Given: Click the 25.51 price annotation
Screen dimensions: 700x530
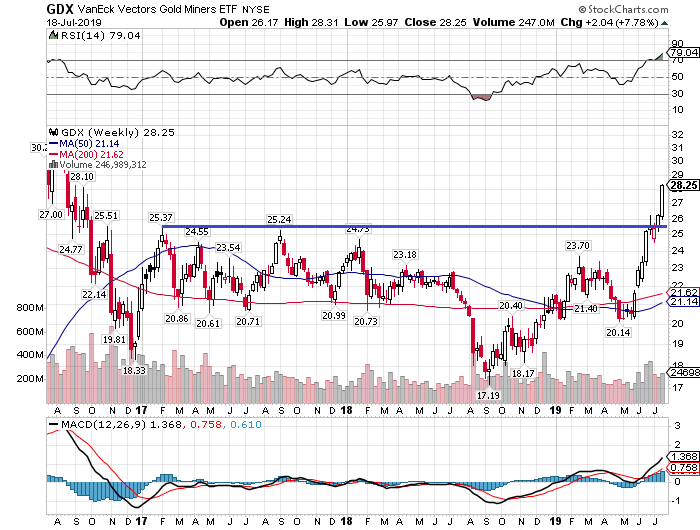Looking at the screenshot, I should pos(106,216).
